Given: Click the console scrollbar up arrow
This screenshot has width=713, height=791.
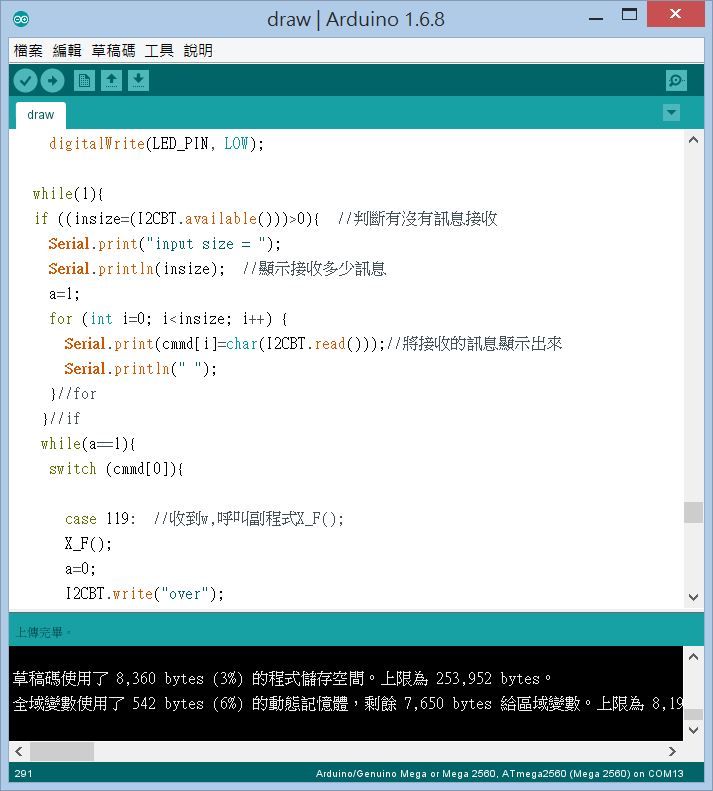Looking at the screenshot, I should tap(693, 657).
